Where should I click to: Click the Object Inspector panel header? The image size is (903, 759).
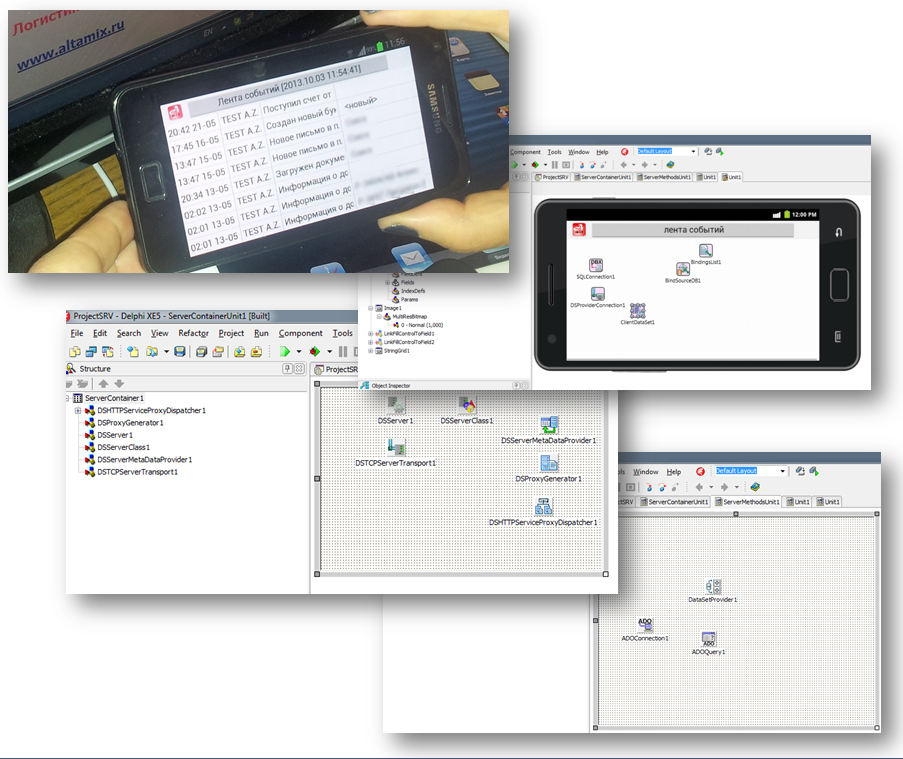coord(444,385)
